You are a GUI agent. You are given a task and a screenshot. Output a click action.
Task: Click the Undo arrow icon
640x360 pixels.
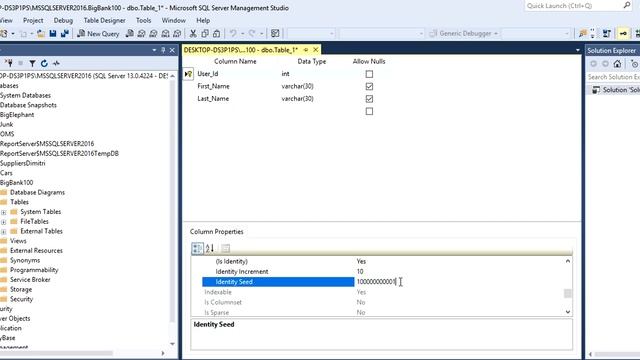coord(233,33)
